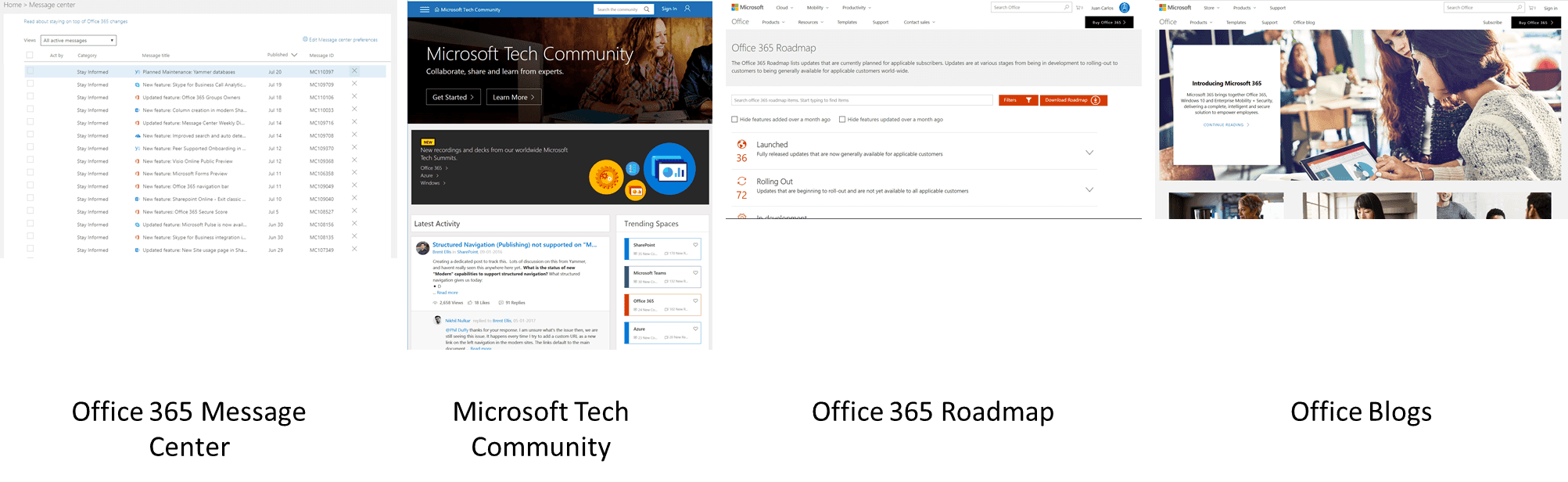Open the Resources dropdown in Roadmap nav
Viewport: 1568px width, 482px height.
click(810, 22)
